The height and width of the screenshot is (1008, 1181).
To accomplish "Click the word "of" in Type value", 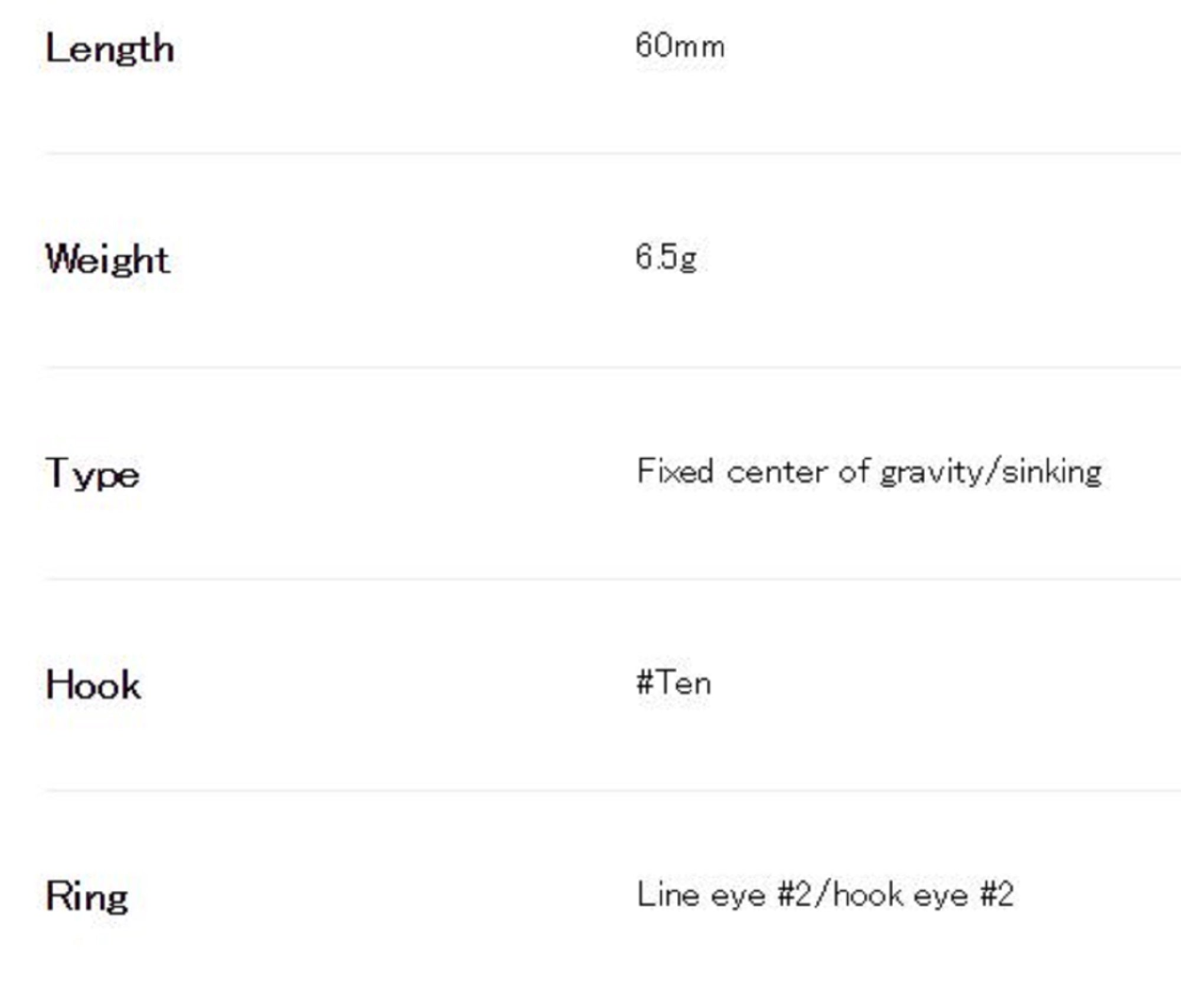I will tap(853, 472).
